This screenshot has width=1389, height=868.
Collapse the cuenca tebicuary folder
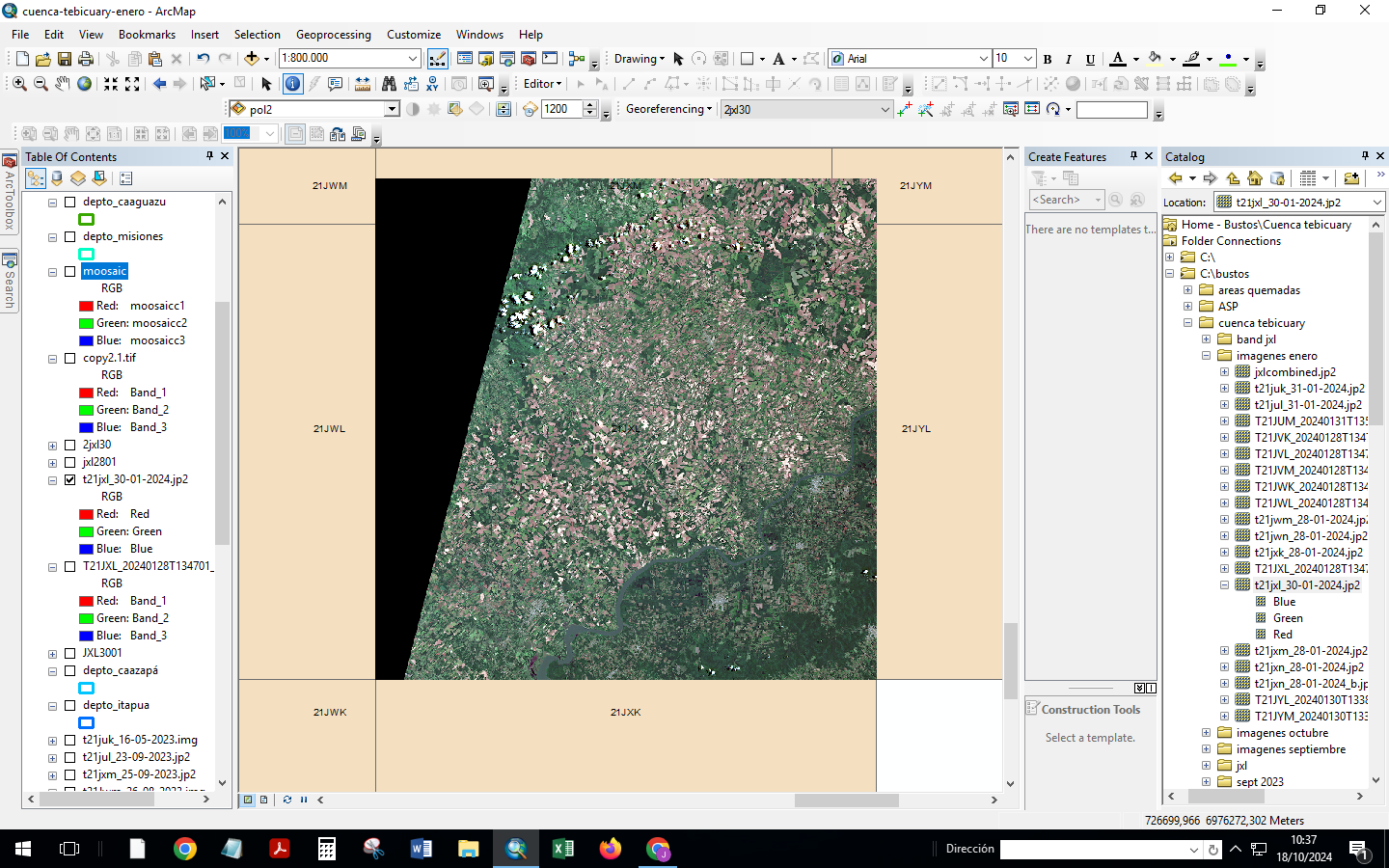1186,322
